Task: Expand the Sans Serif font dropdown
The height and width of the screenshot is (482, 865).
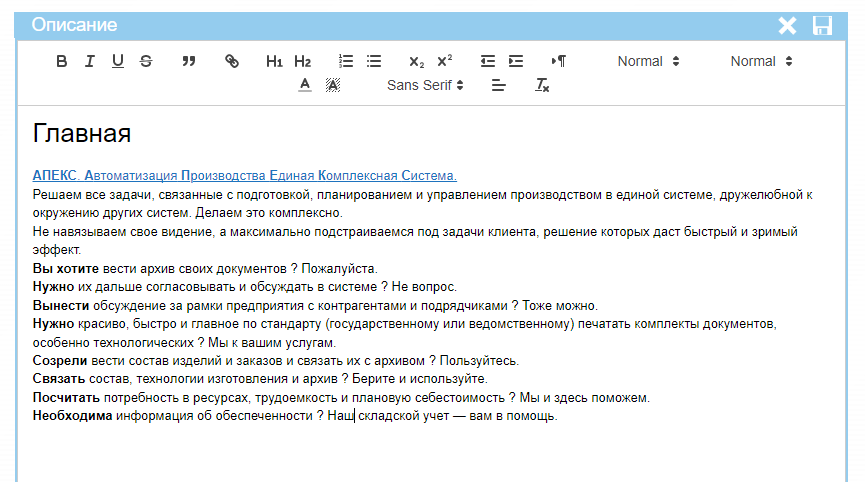Action: [x=425, y=85]
